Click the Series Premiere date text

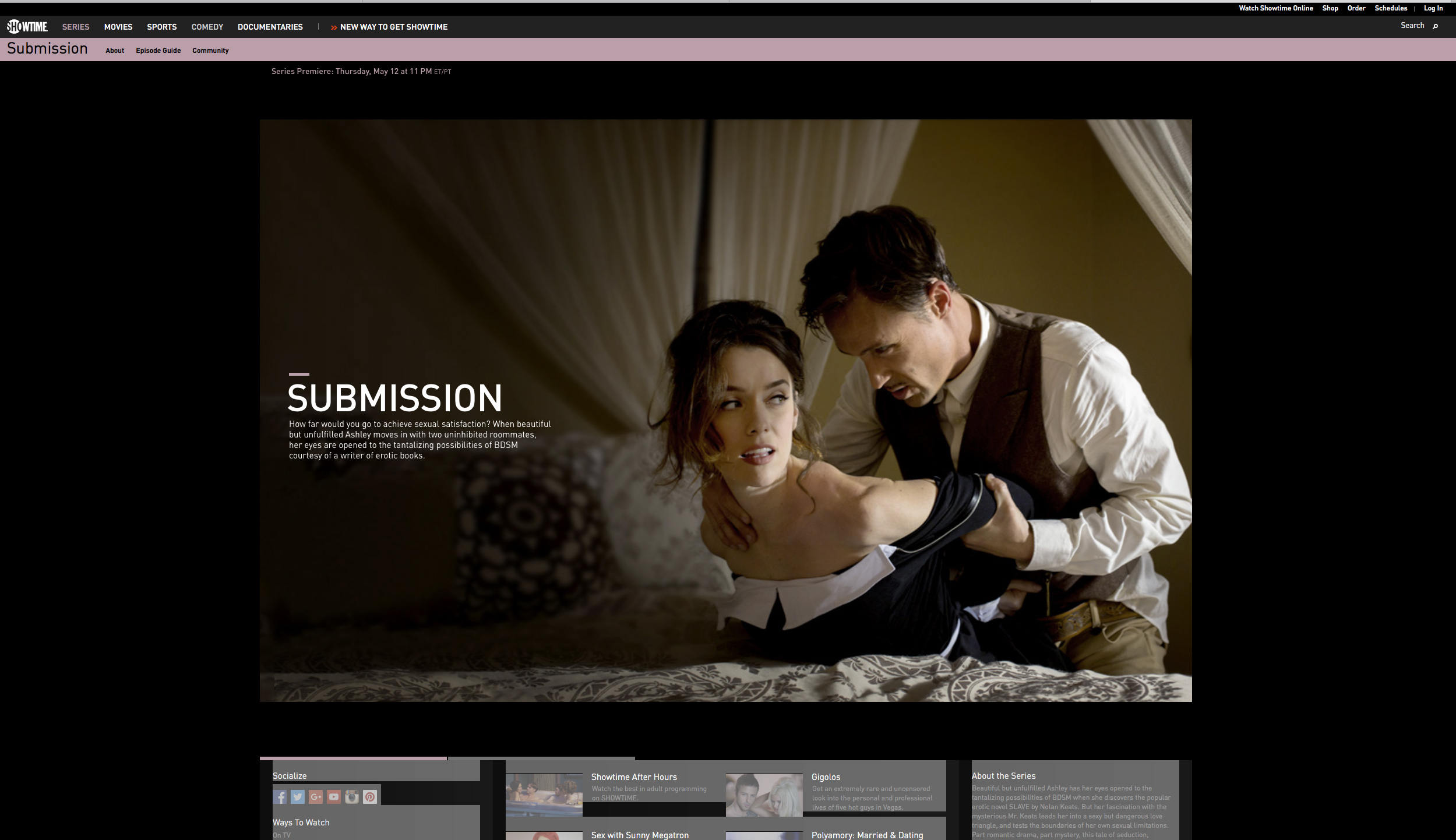[361, 72]
